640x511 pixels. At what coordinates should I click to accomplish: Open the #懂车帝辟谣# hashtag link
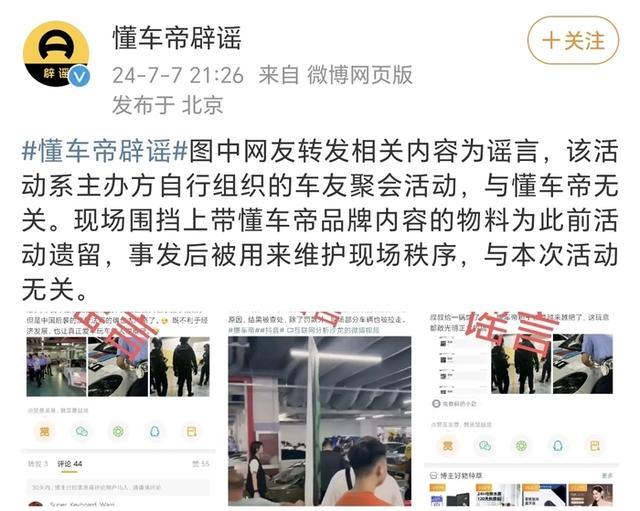pos(104,151)
